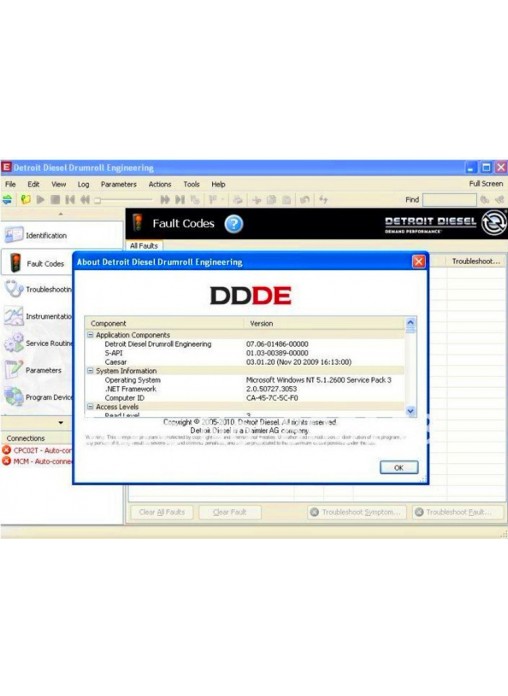Click the Component column header
This screenshot has width=508, height=696.
click(x=164, y=323)
